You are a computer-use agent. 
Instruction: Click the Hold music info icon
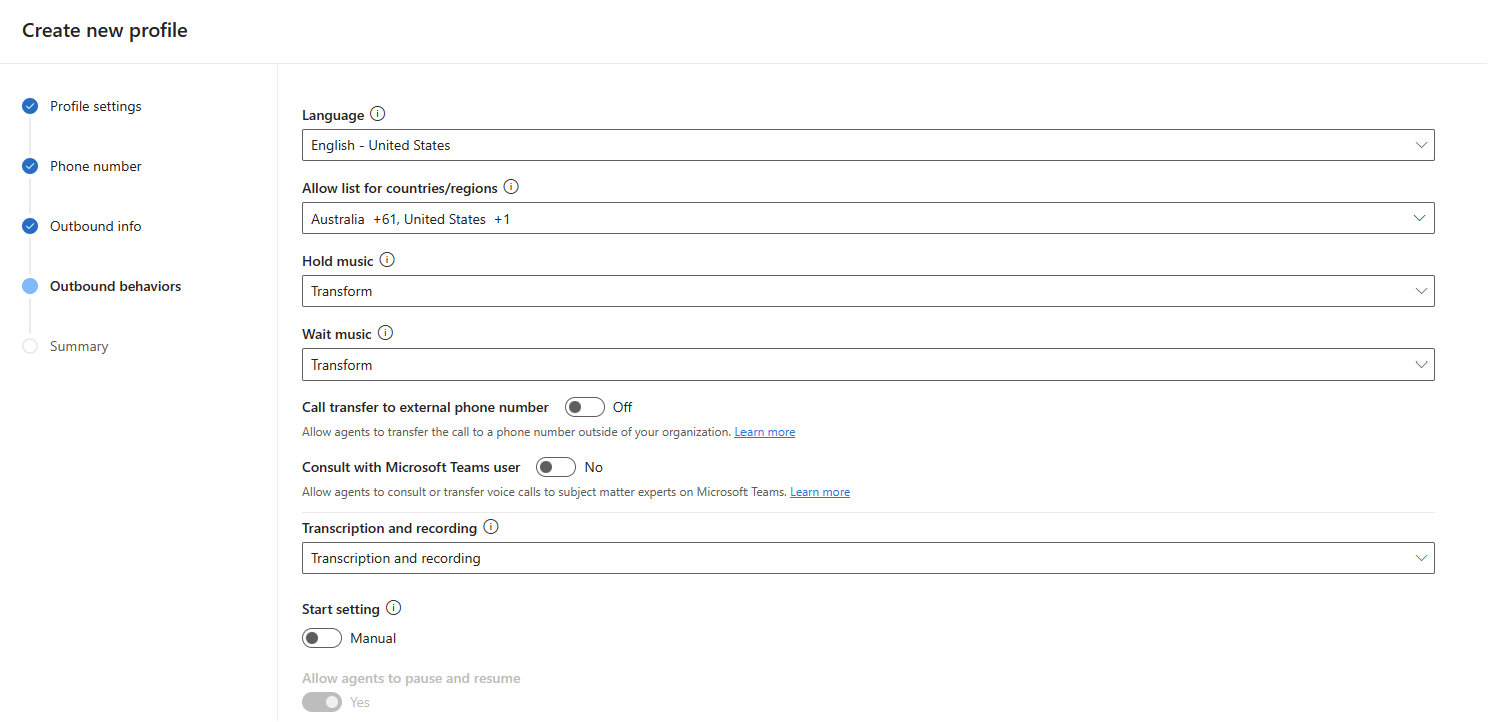387,260
